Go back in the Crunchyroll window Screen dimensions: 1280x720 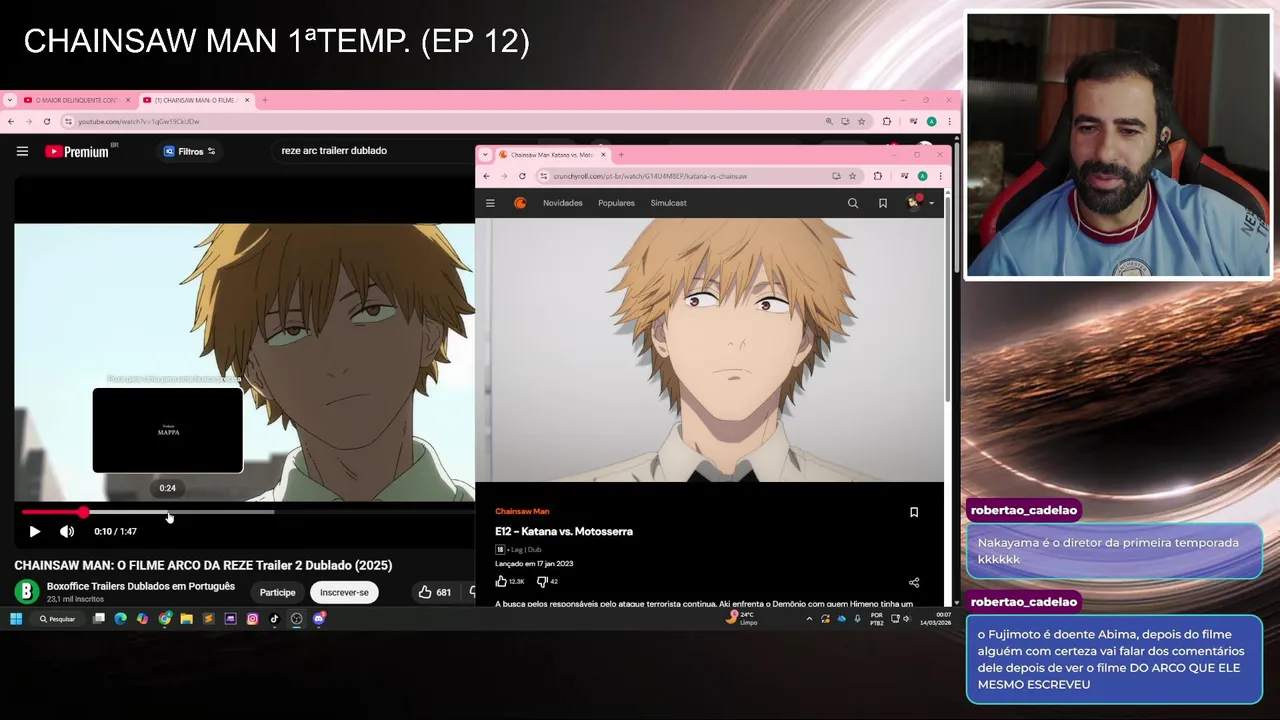point(487,176)
